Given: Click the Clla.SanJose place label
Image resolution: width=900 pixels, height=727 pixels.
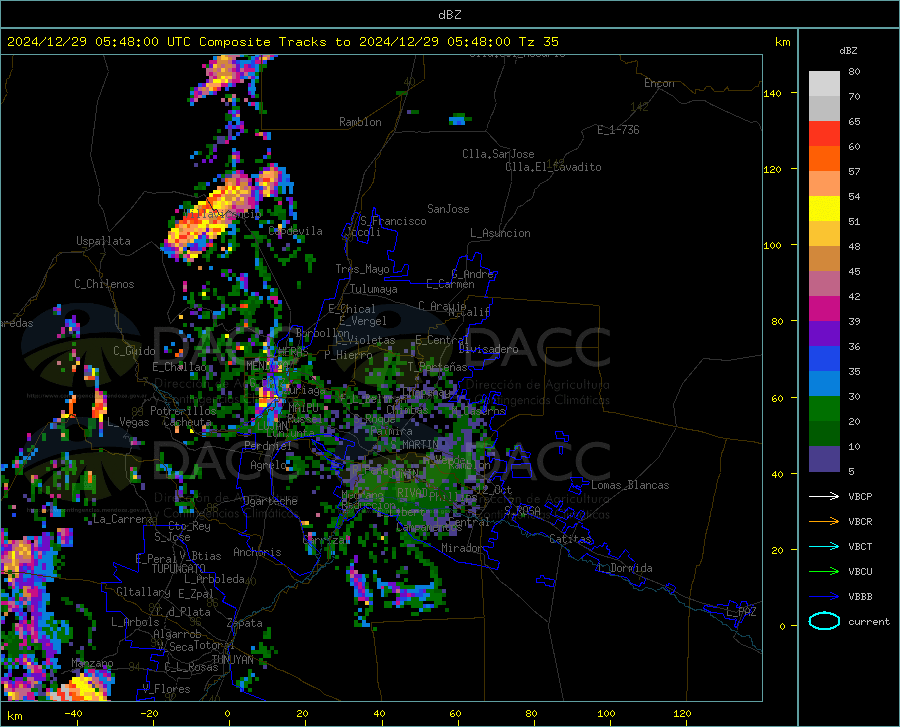Looking at the screenshot, I should click(498, 154).
